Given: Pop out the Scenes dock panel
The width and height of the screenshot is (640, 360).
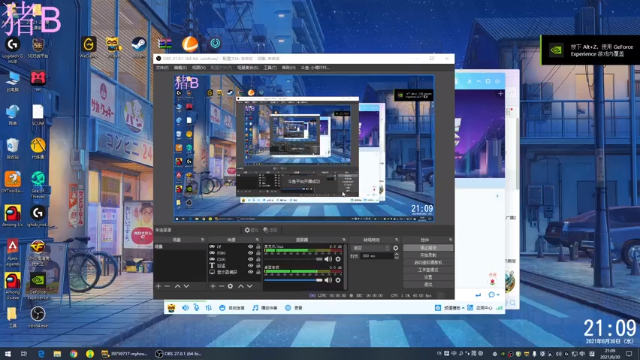Looking at the screenshot, I should click(202, 240).
